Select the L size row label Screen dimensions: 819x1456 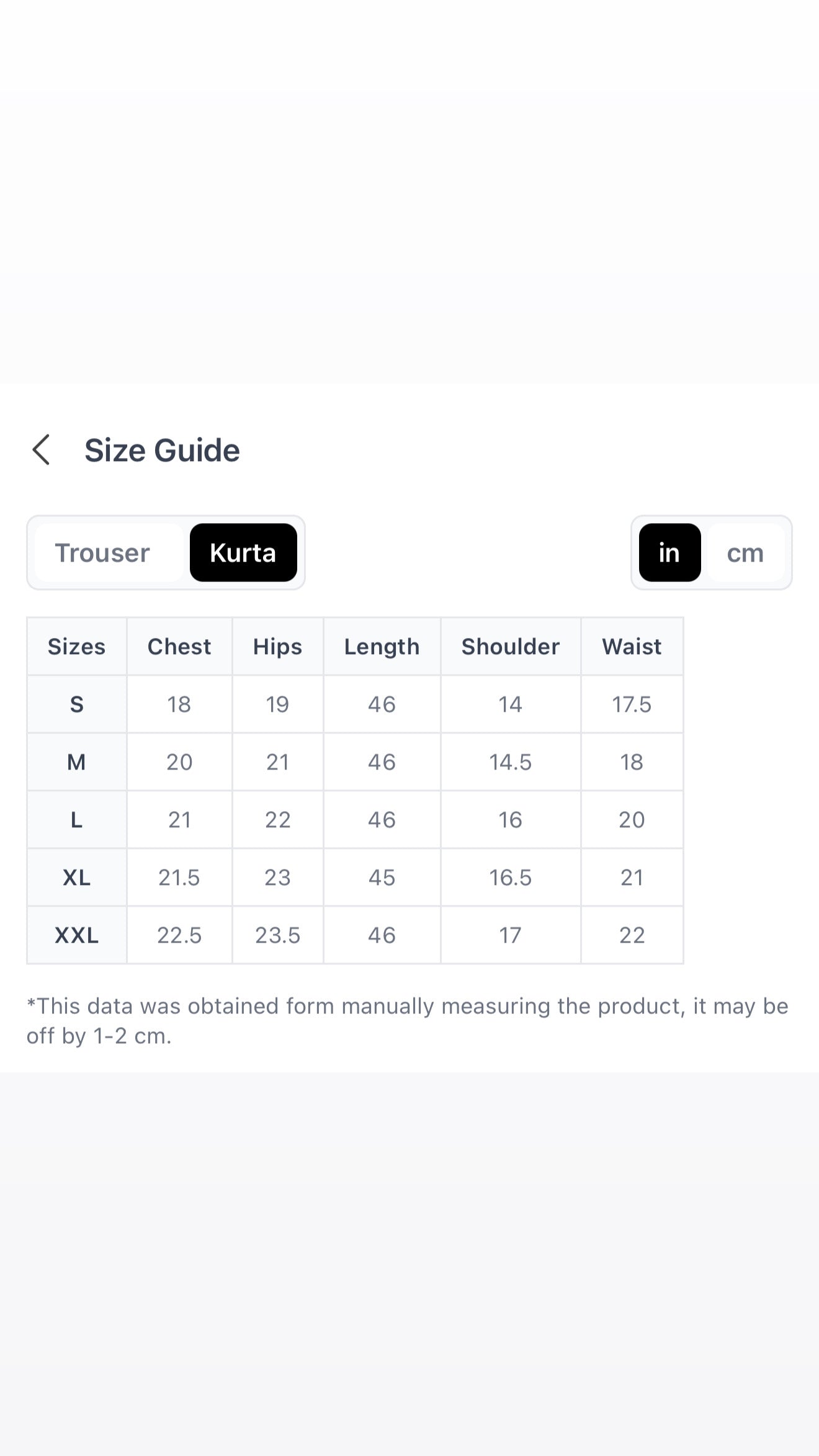77,820
